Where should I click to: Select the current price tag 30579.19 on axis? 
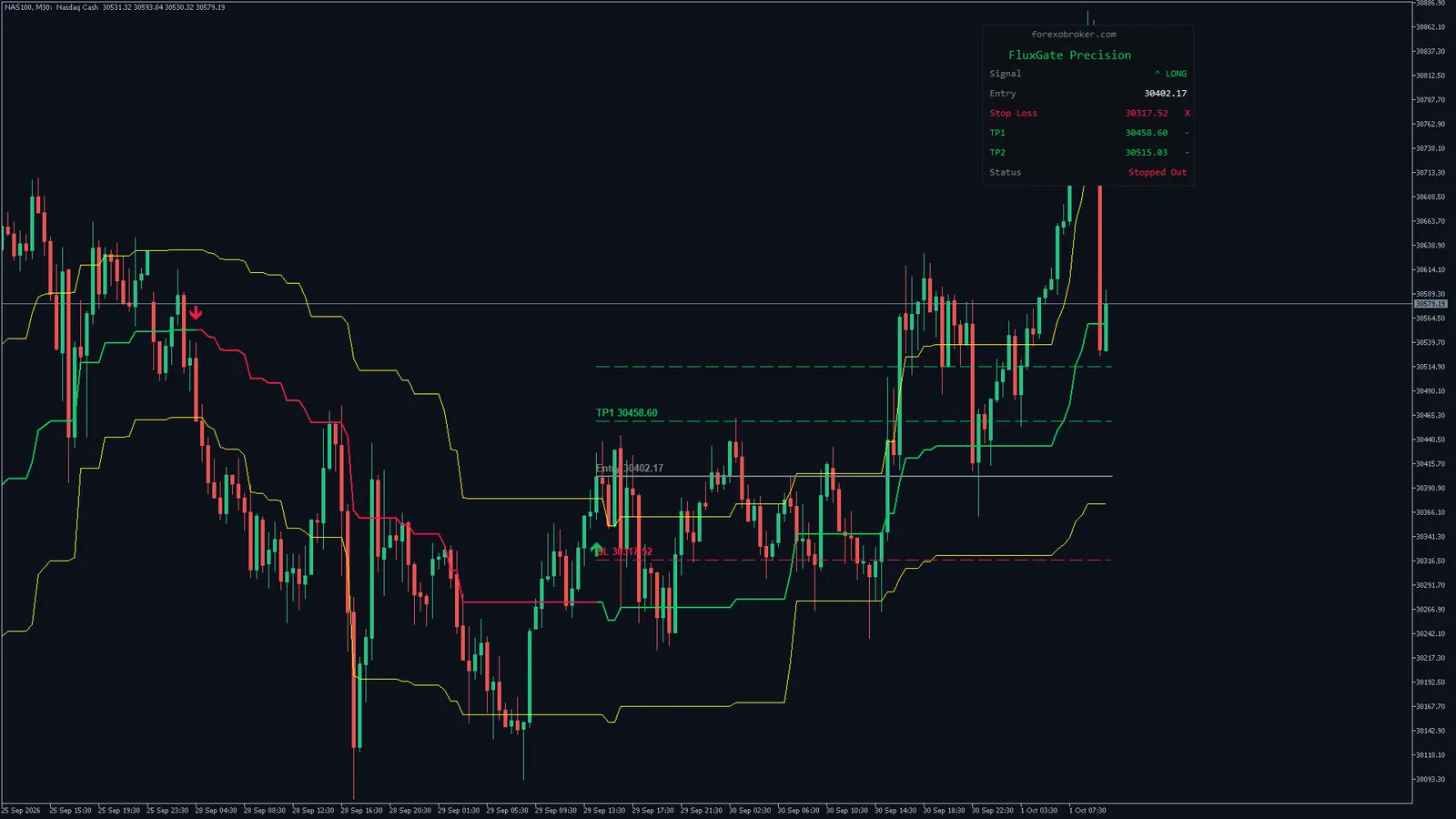coord(1430,304)
